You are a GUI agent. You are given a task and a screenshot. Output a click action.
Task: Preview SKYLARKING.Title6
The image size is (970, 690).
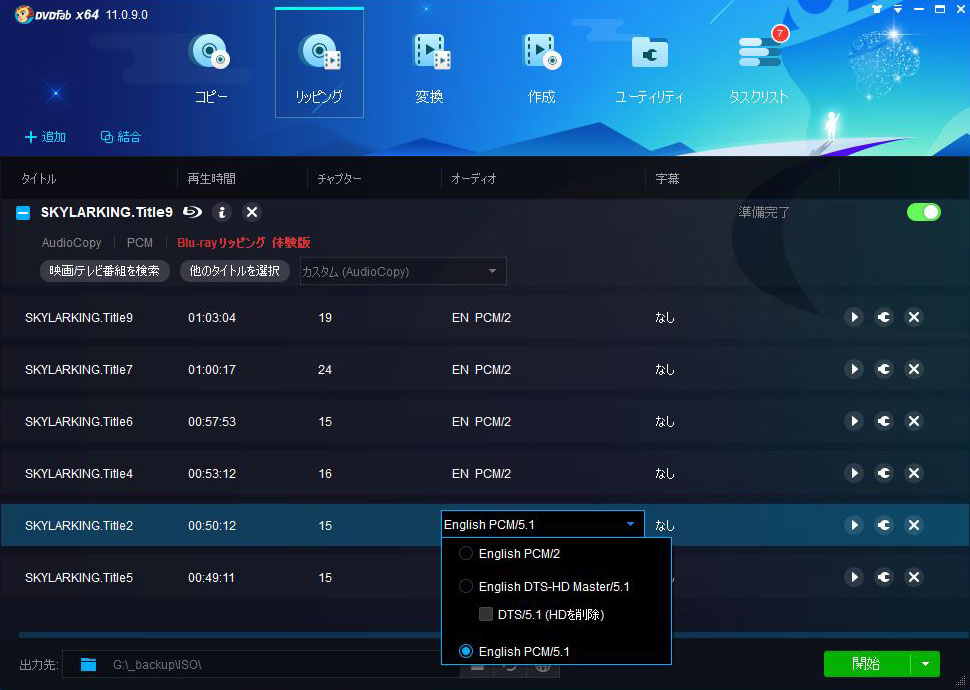tap(854, 421)
